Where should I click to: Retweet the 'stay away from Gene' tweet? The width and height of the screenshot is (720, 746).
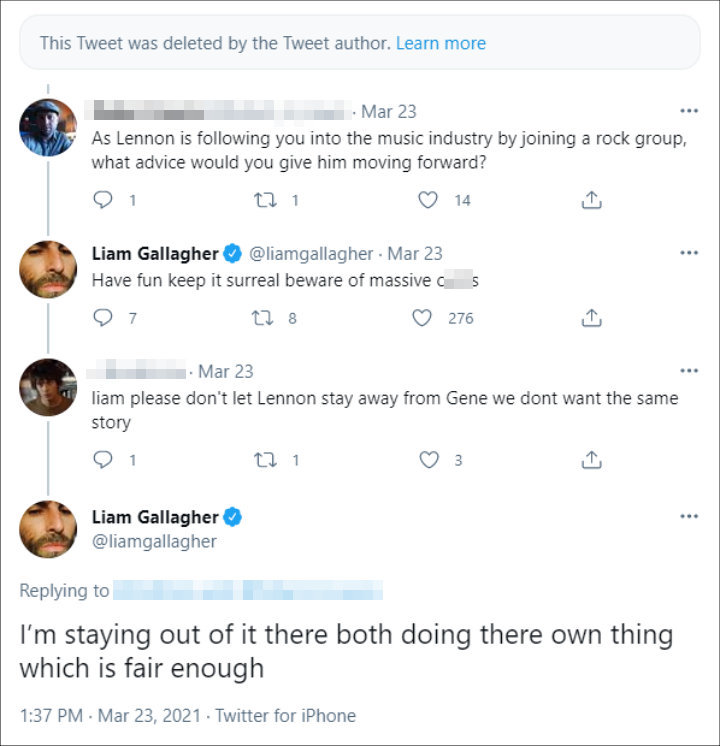265,460
